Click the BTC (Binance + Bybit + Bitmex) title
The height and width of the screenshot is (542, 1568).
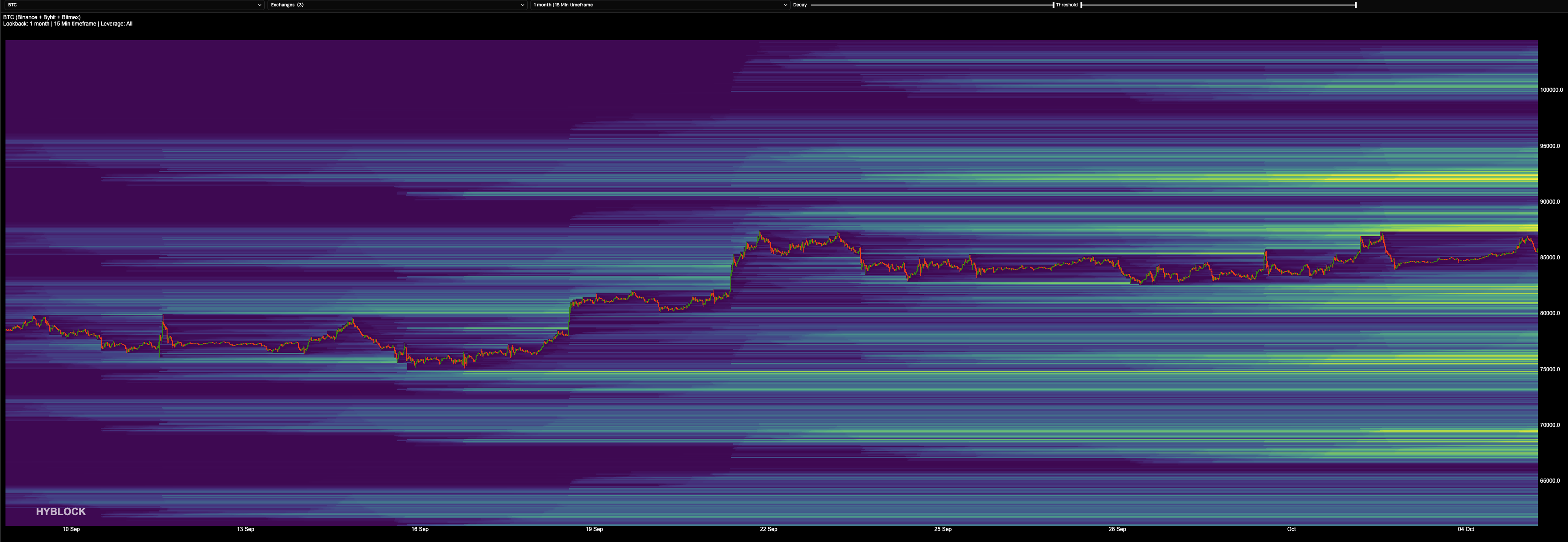[42, 18]
